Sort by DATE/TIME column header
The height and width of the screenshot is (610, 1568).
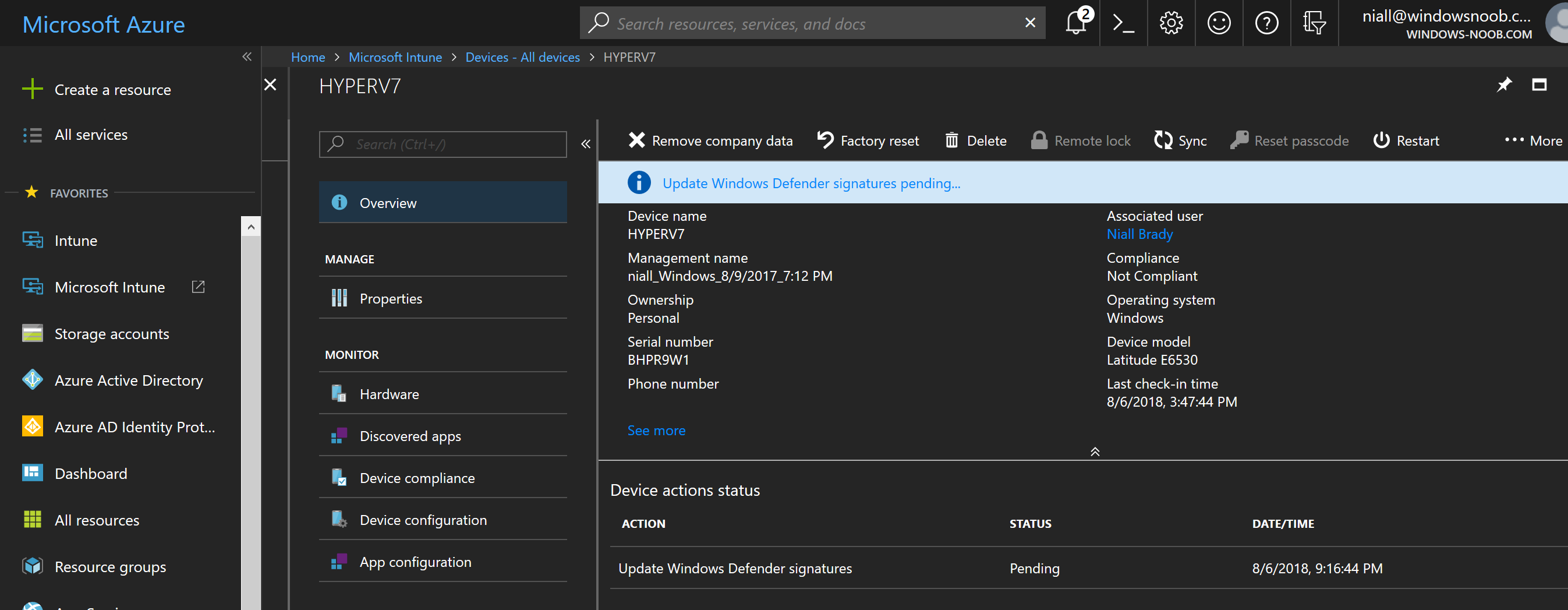(x=1283, y=524)
